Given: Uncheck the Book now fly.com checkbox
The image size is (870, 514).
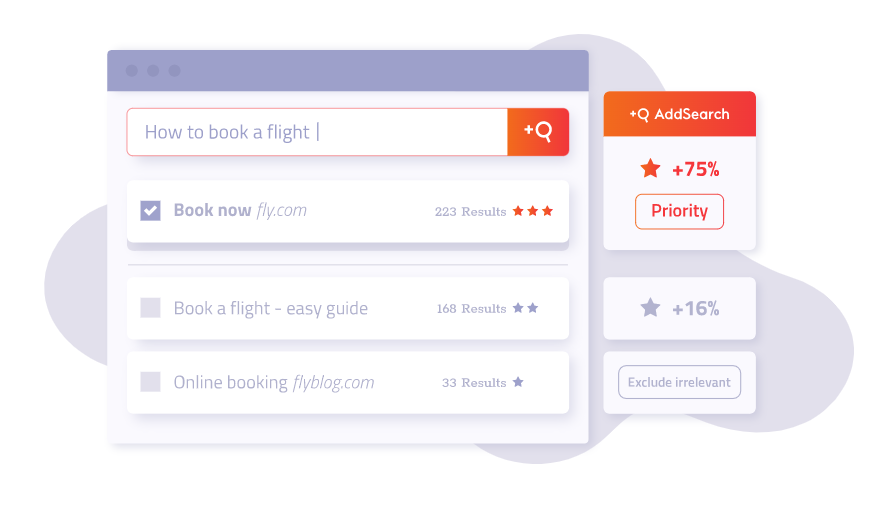Looking at the screenshot, I should (x=150, y=211).
